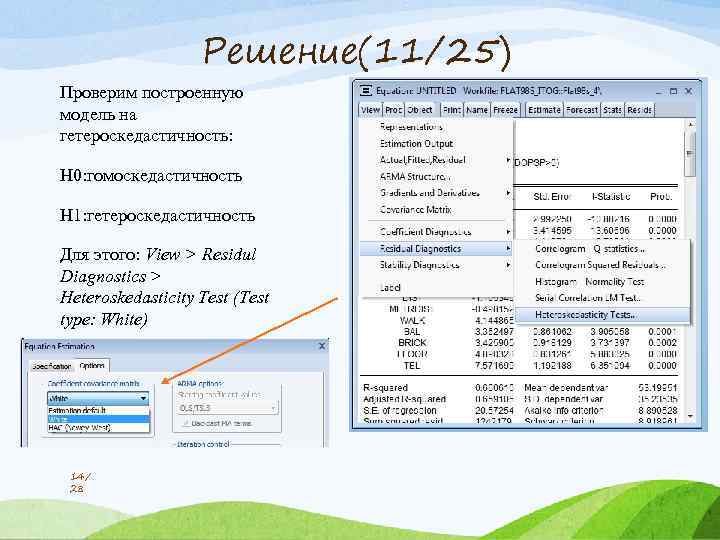Click the Object toolbar button
The width and height of the screenshot is (720, 540).
tap(420, 110)
